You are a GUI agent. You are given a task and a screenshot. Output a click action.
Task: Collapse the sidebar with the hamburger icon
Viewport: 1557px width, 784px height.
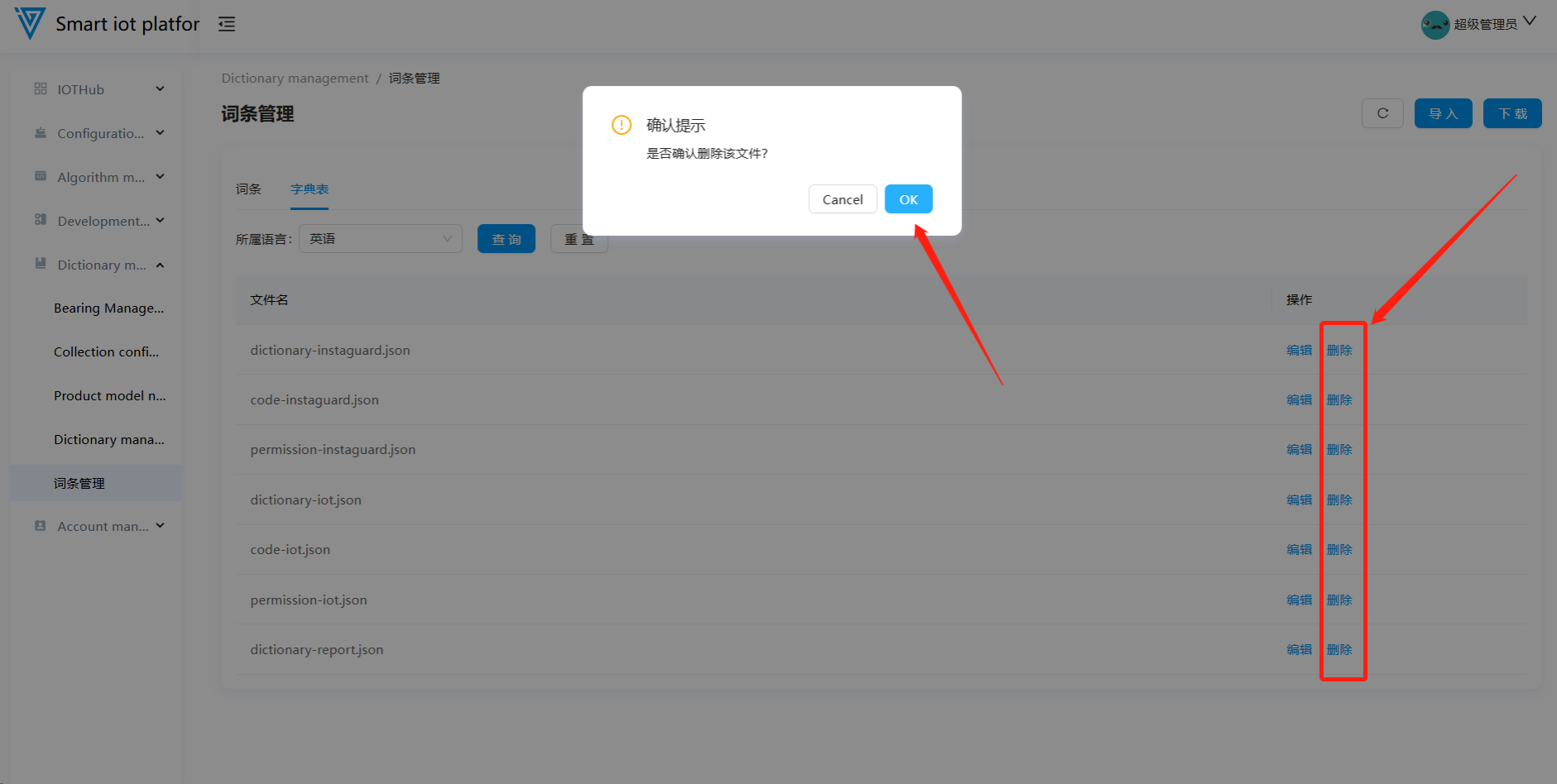(x=227, y=24)
